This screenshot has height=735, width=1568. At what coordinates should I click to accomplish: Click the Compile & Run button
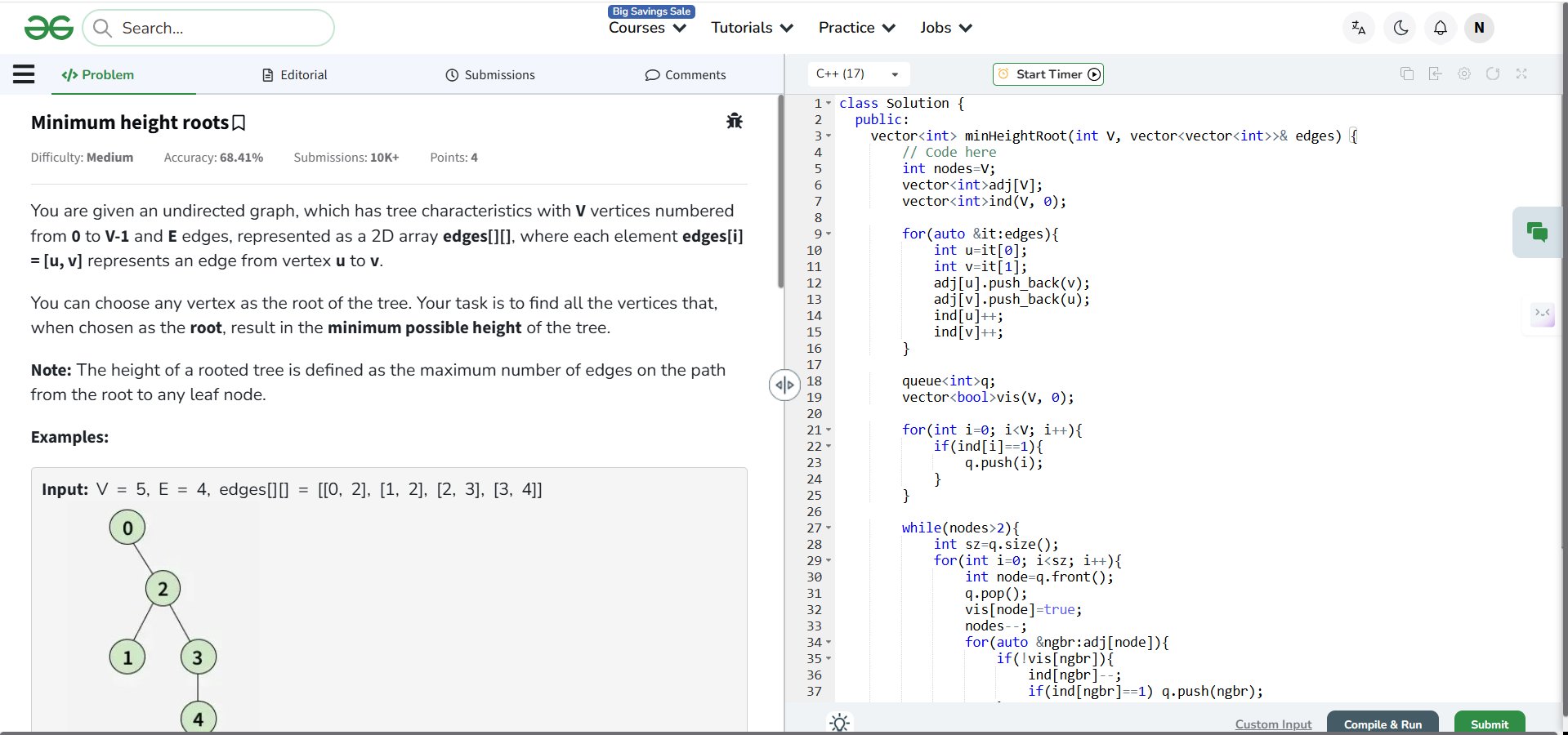tap(1383, 724)
